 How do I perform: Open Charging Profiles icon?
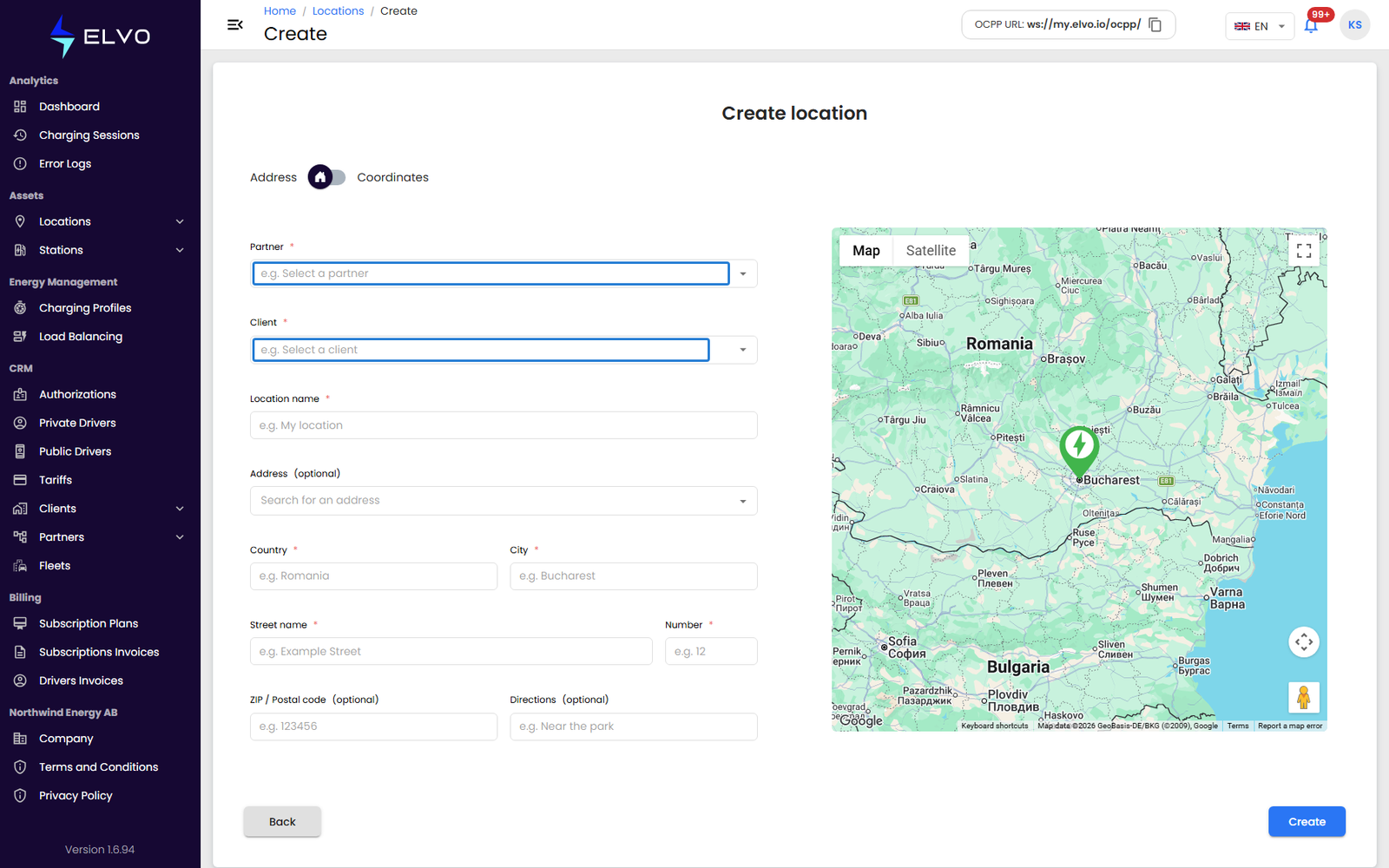pos(20,308)
